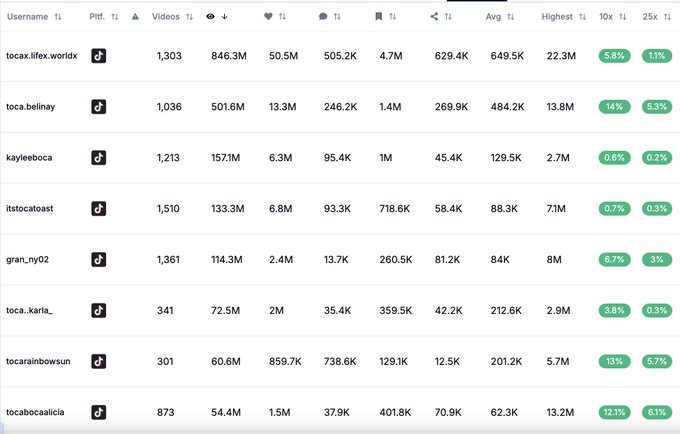Click TikTok icon for tocax.lifex.worldx
This screenshot has width=680, height=434.
98,56
